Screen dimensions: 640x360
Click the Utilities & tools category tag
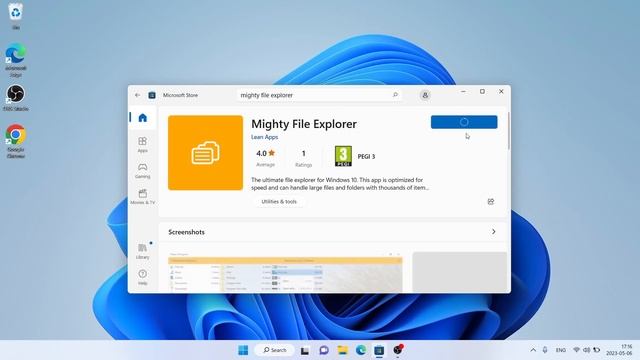click(x=279, y=202)
